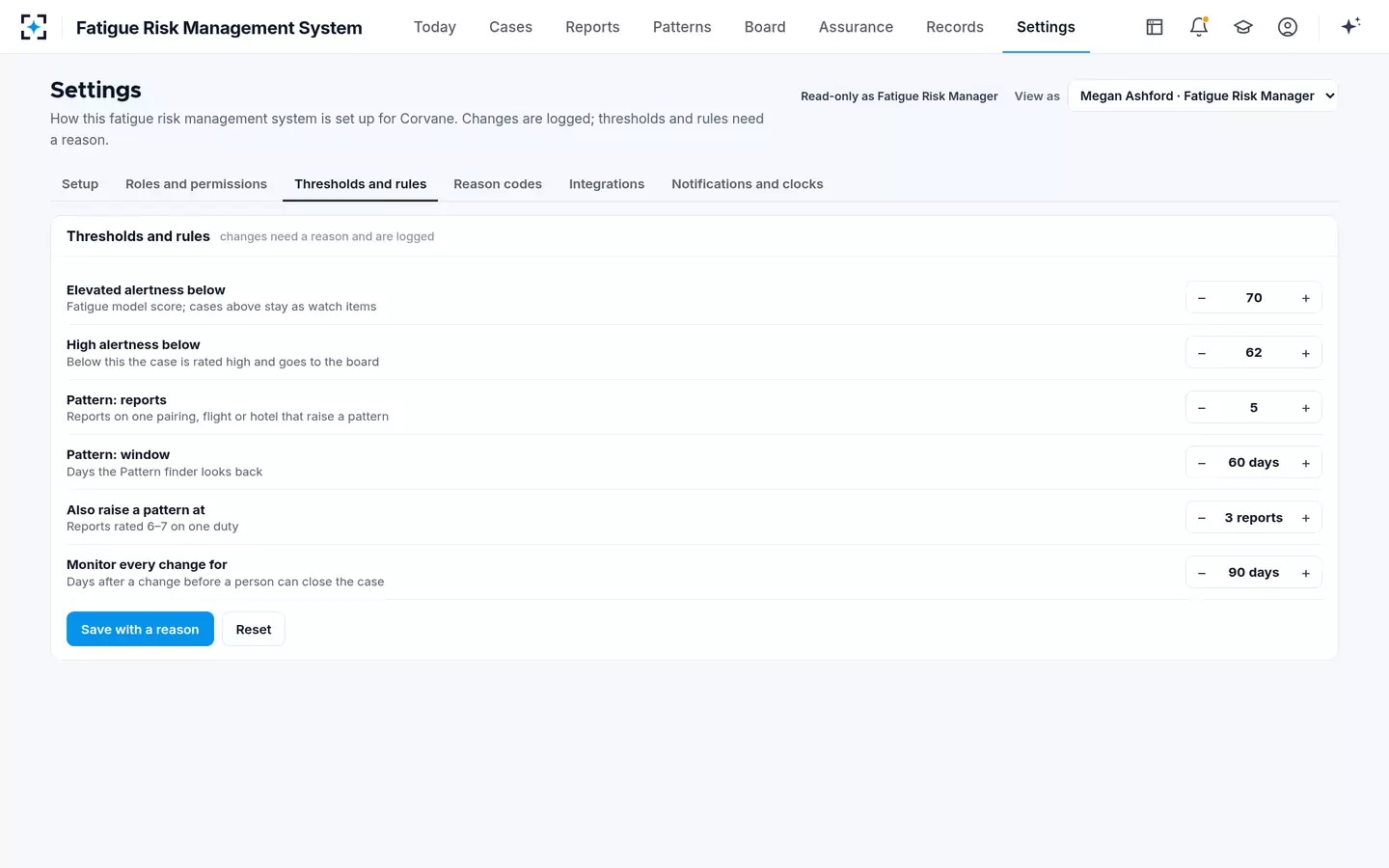Click the High alertness value 62
This screenshot has height=868, width=1389.
tap(1254, 353)
